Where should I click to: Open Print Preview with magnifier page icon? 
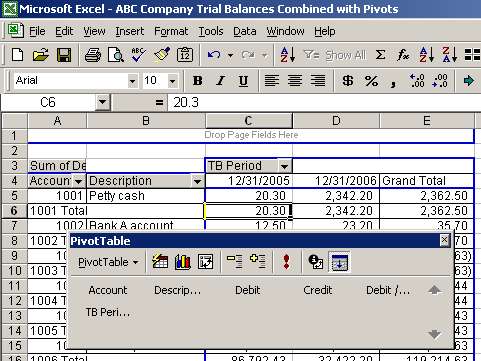coord(115,55)
